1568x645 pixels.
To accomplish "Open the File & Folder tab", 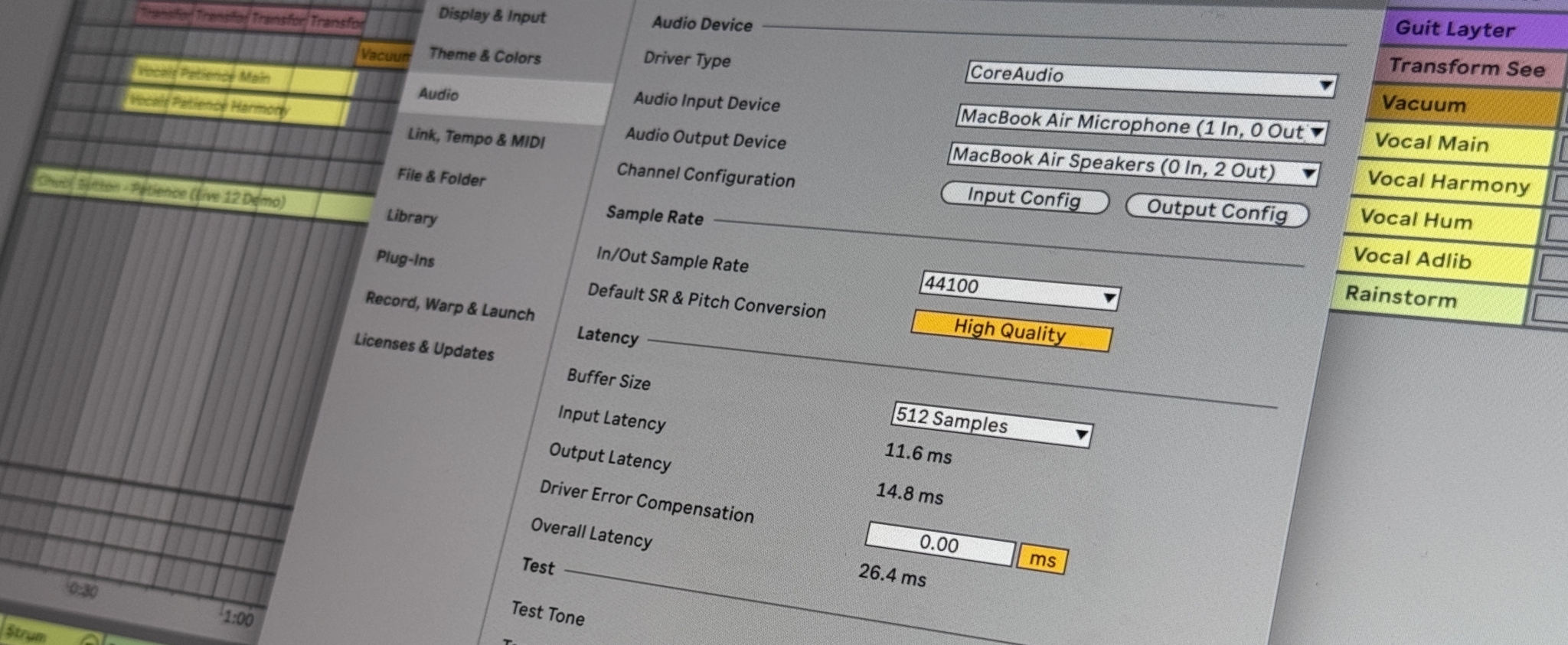I will [x=441, y=177].
